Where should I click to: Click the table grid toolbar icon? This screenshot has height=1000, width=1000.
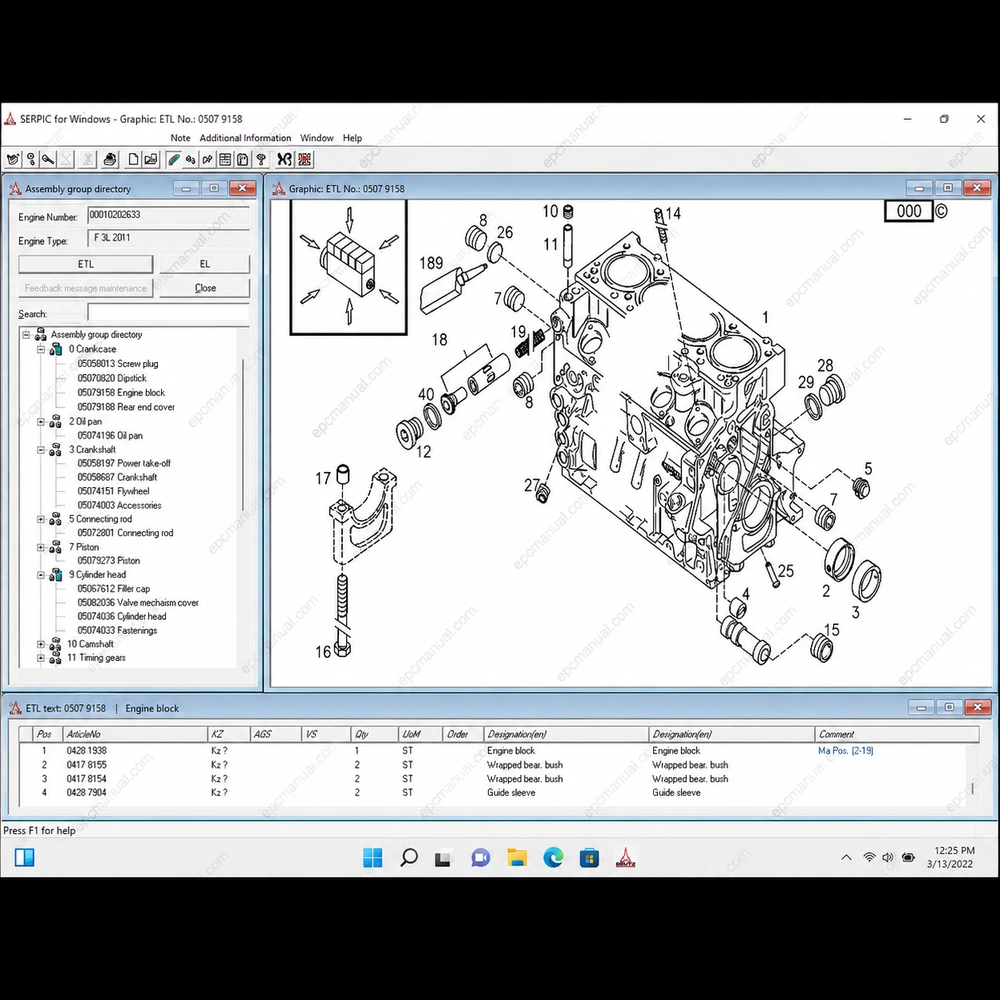[225, 159]
